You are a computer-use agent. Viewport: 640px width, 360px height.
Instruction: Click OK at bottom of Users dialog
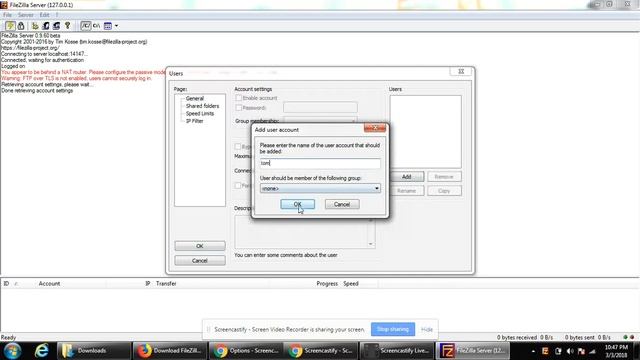click(x=200, y=246)
